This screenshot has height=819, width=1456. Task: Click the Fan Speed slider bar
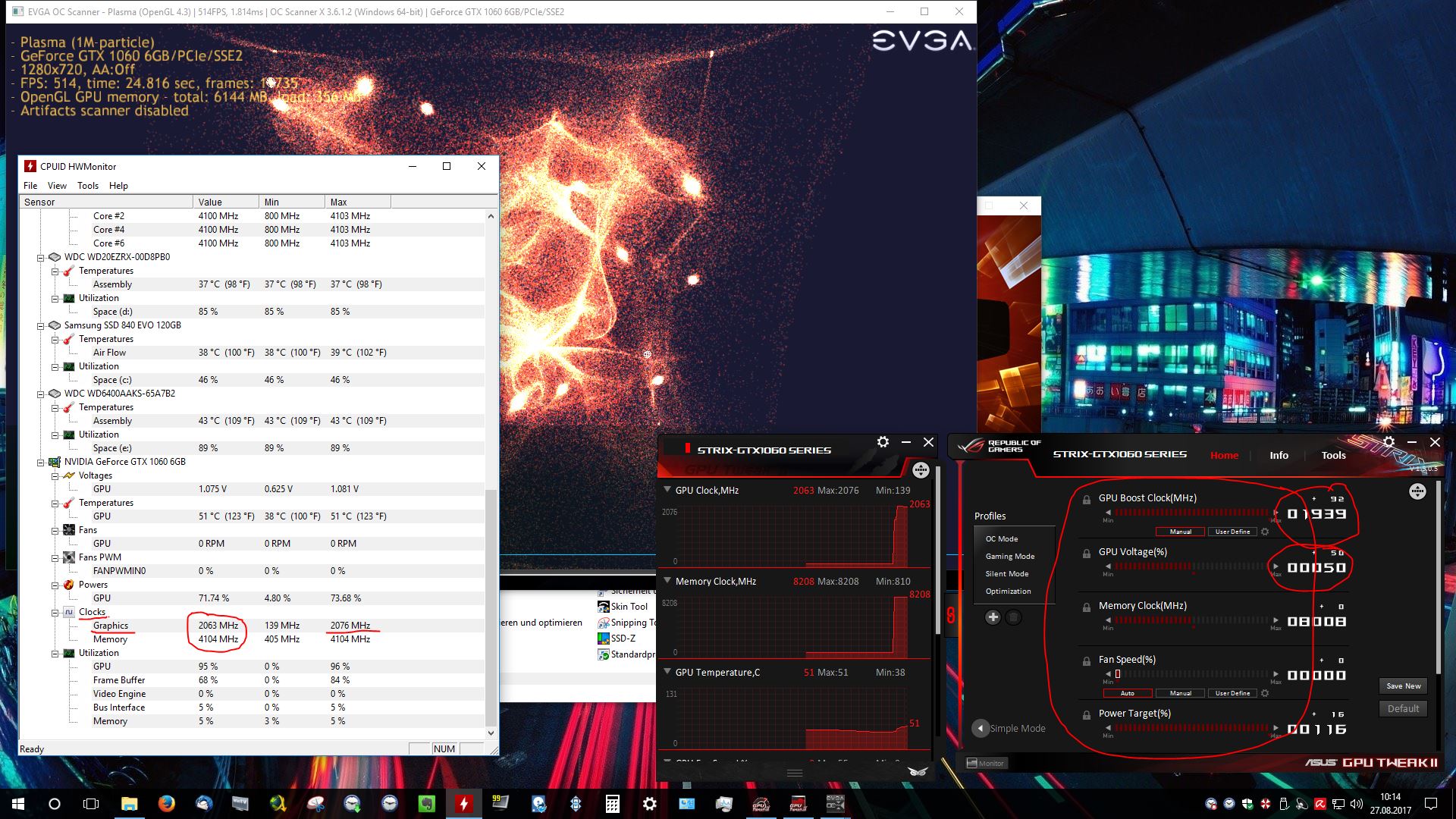pos(1191,674)
